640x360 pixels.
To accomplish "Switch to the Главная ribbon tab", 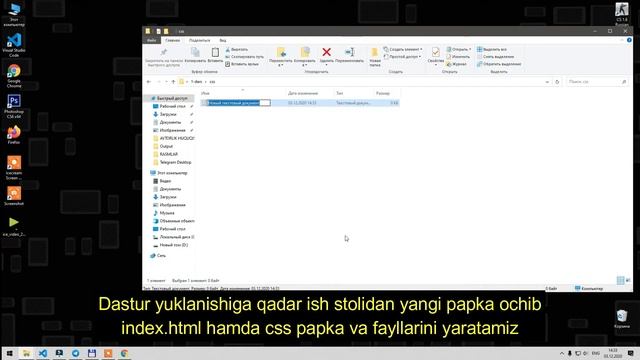I will click(173, 40).
